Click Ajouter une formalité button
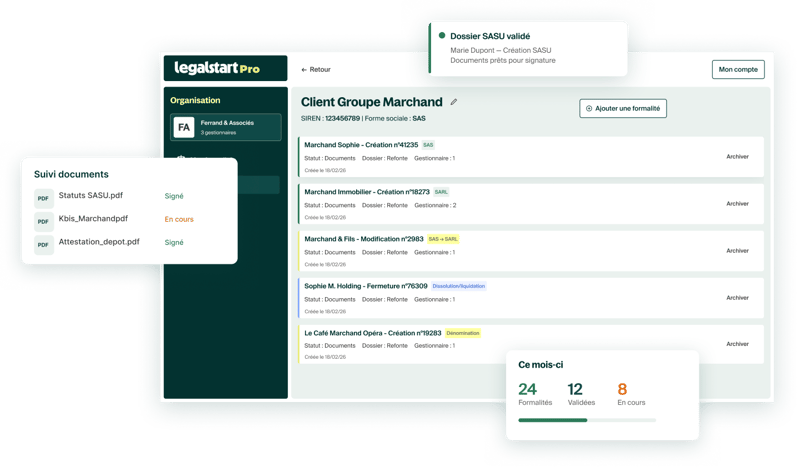The image size is (800, 467). pyautogui.click(x=622, y=108)
